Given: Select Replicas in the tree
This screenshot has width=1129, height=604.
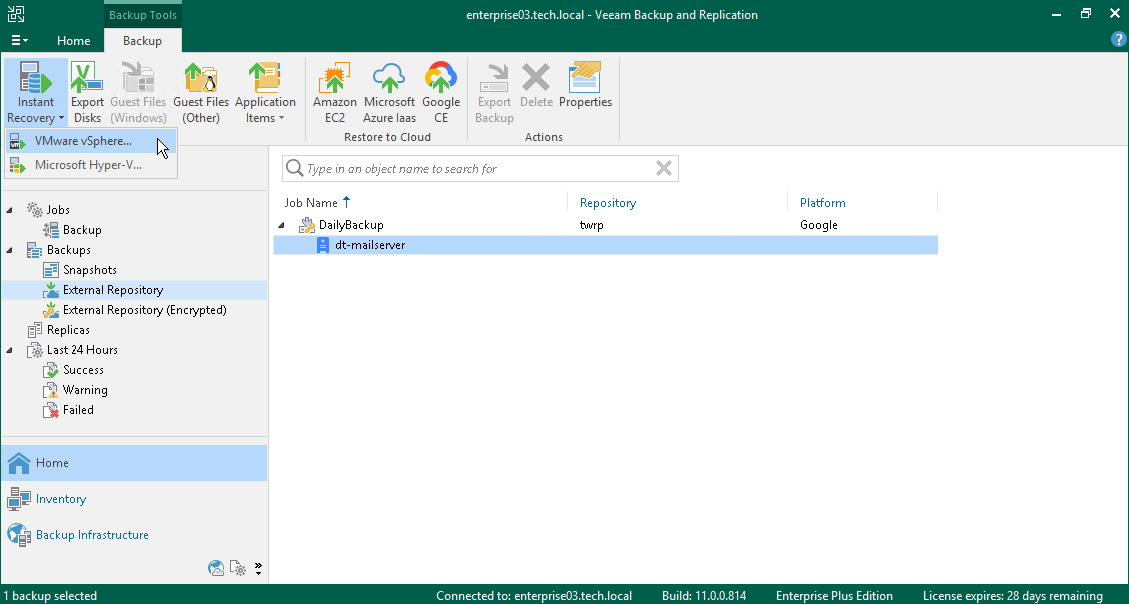Looking at the screenshot, I should click(x=68, y=330).
